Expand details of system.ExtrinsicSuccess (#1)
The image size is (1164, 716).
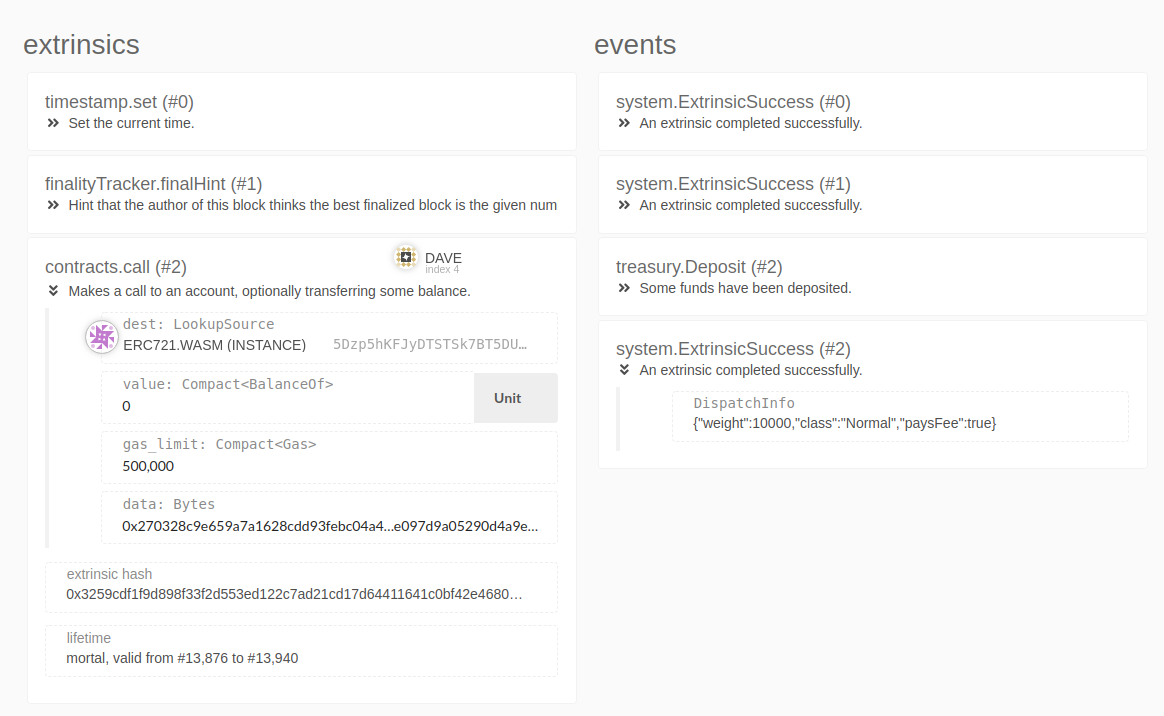click(622, 205)
